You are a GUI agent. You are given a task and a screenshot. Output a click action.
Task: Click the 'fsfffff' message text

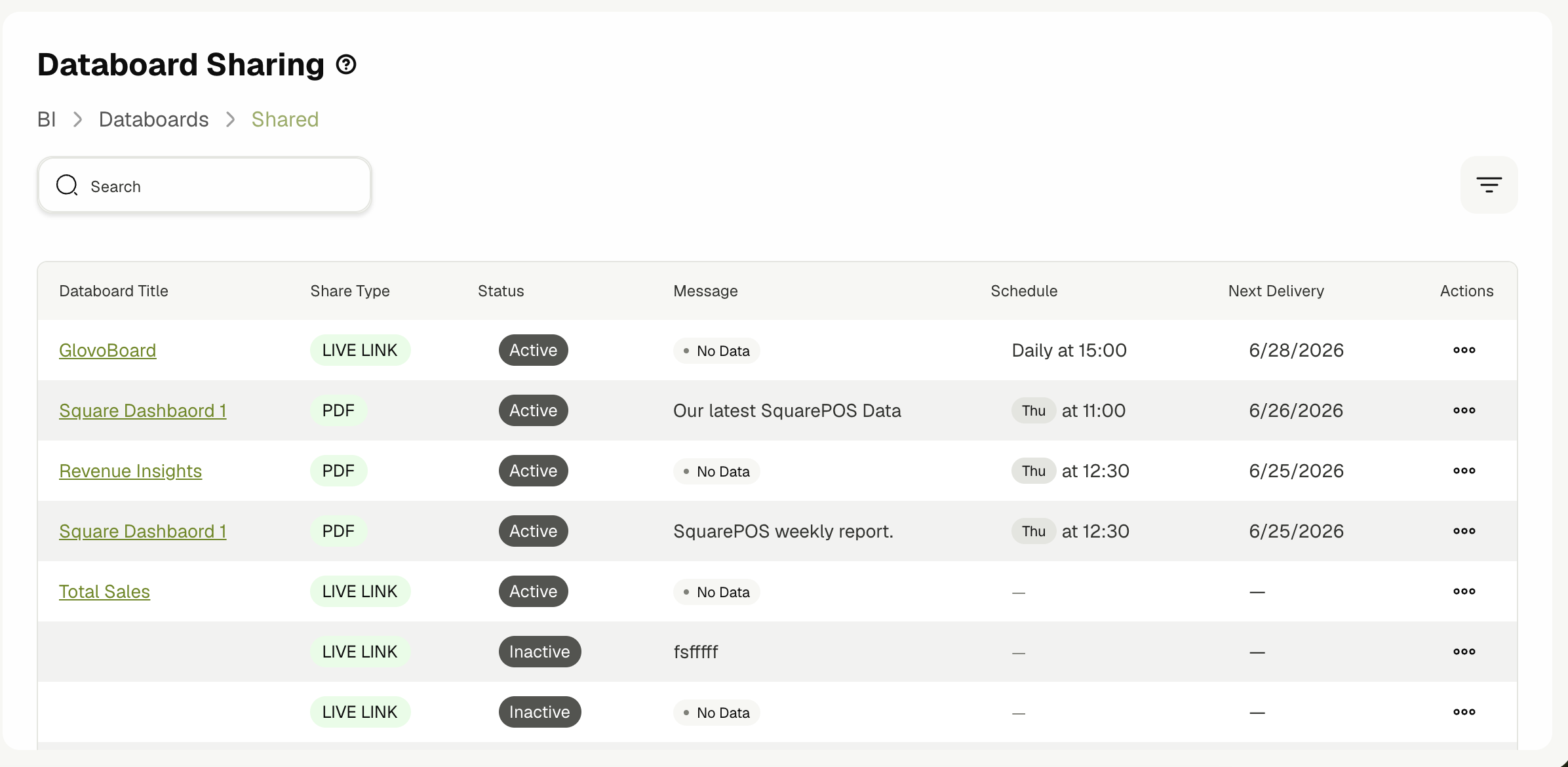[696, 652]
